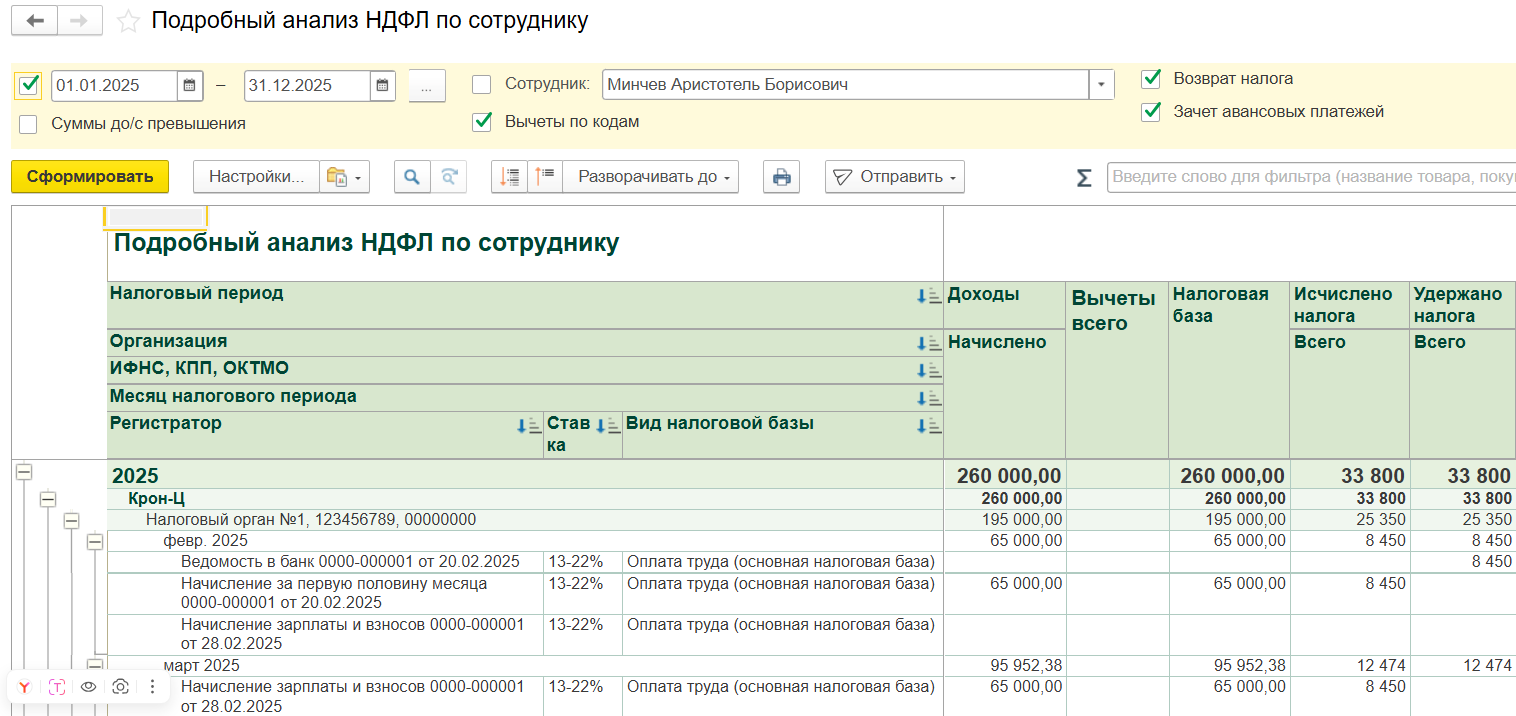Click the magnifier search icon in toolbar
The width and height of the screenshot is (1516, 716).
(411, 177)
